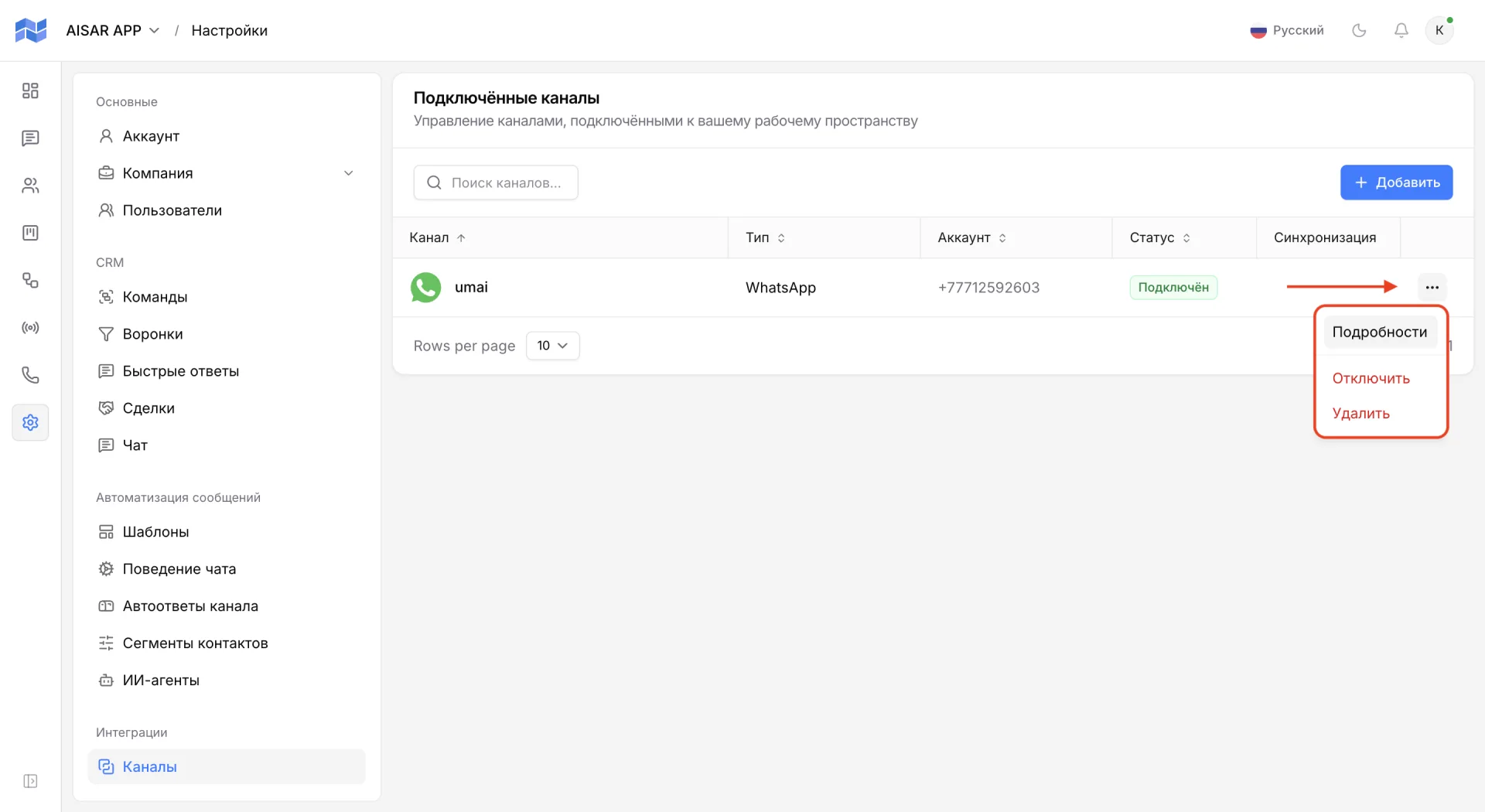Open the Rows per page dropdown
The height and width of the screenshot is (812, 1485).
pyautogui.click(x=553, y=346)
